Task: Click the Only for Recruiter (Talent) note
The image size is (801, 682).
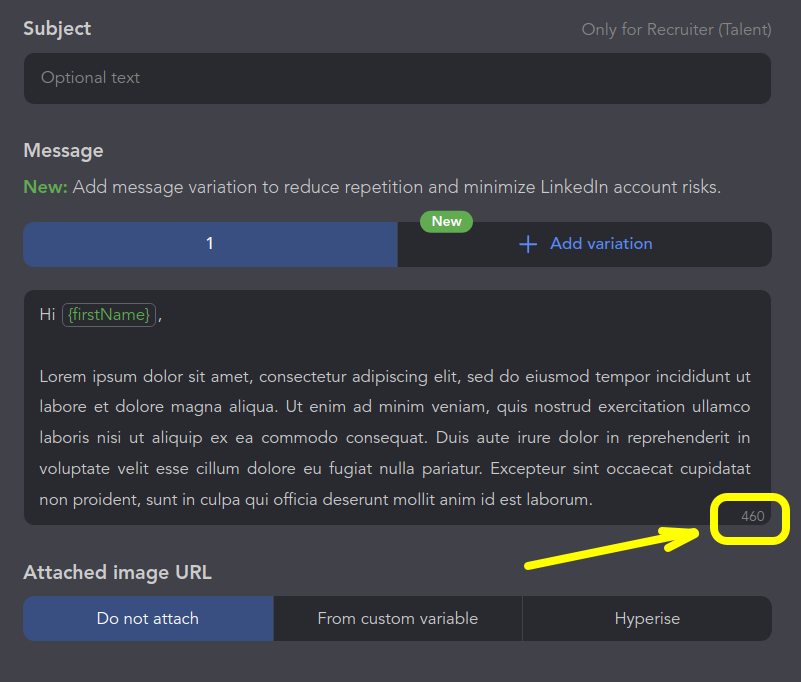Action: 676,30
